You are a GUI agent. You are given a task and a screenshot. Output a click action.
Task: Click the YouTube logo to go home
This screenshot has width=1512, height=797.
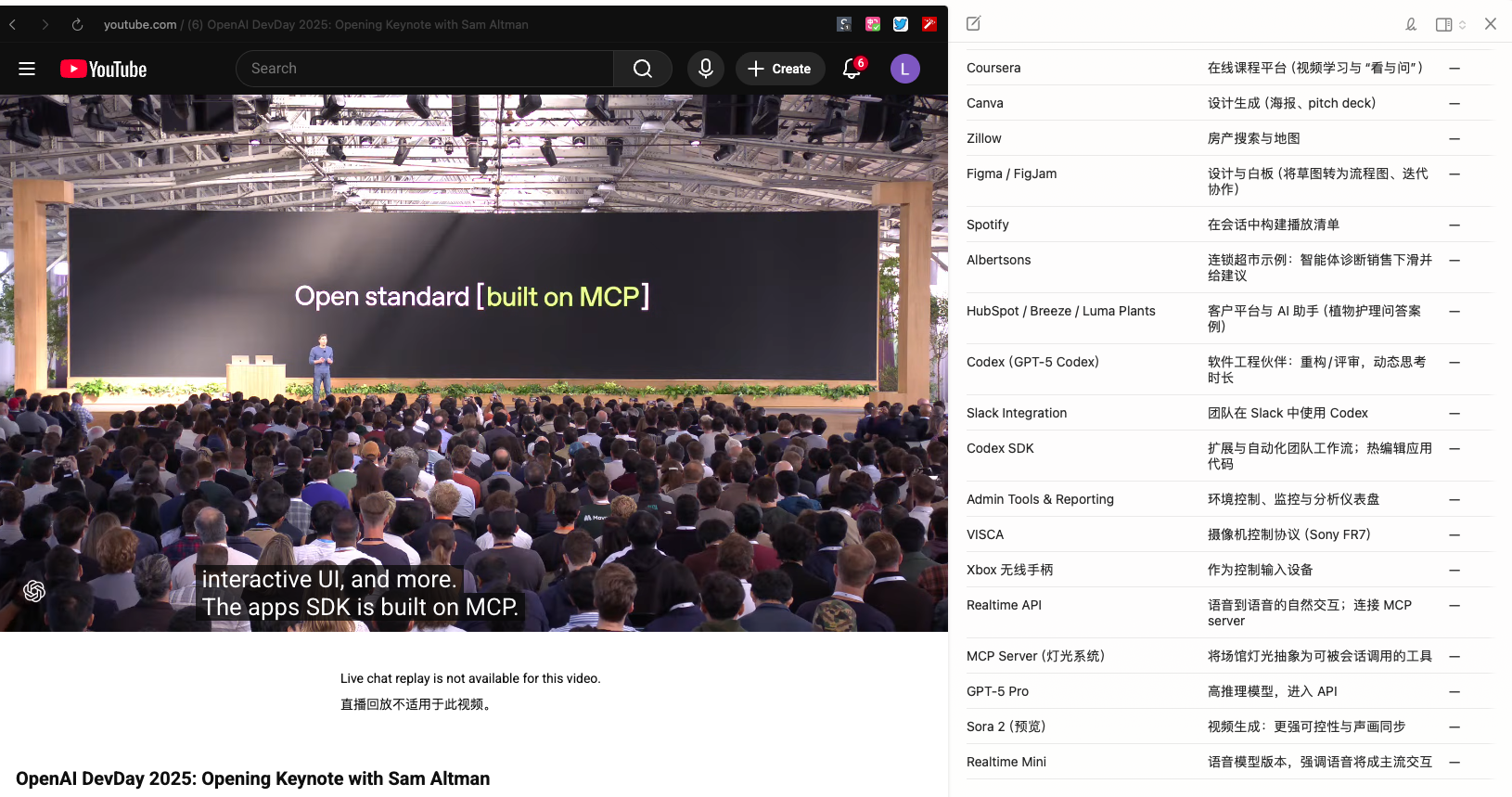[x=103, y=69]
